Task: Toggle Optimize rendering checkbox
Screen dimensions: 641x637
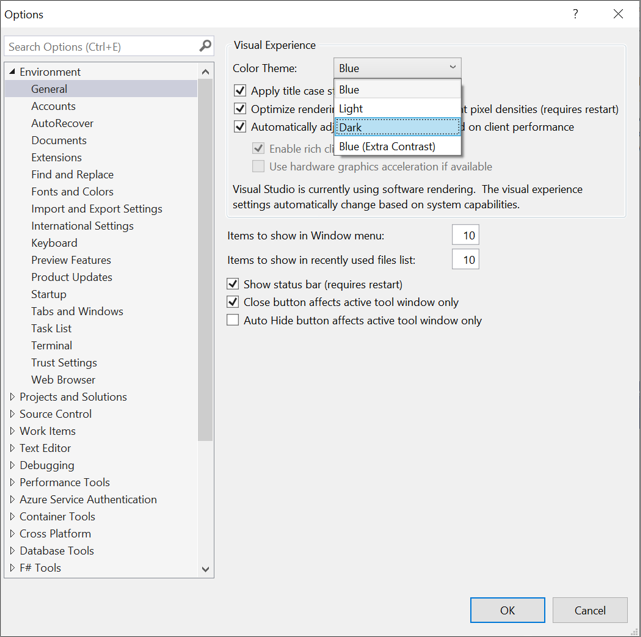Action: click(240, 109)
